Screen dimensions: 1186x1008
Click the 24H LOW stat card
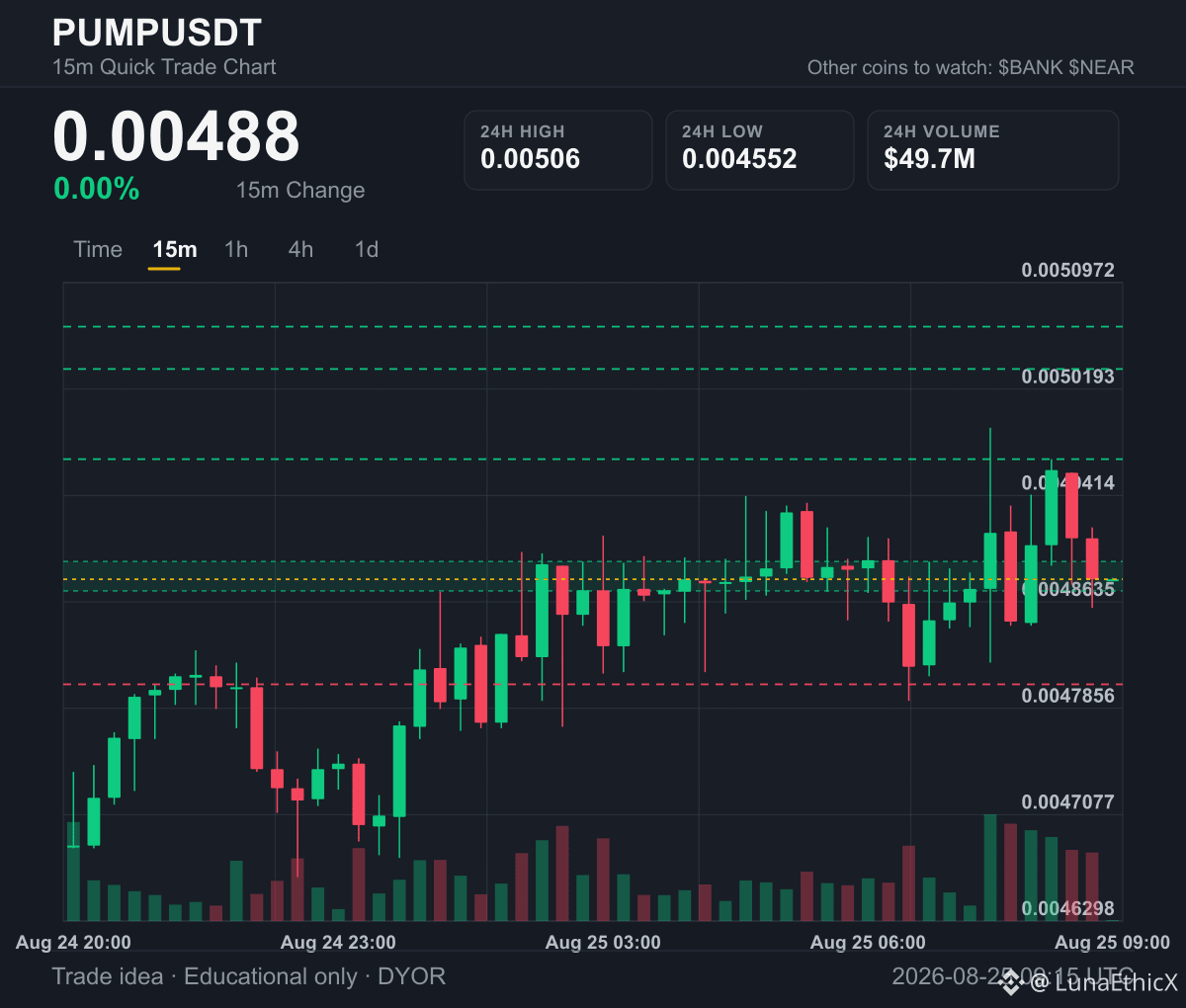760,150
